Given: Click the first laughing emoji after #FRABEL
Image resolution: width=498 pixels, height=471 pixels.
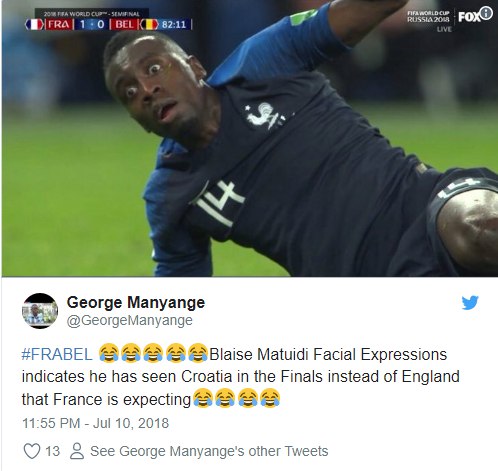Looking at the screenshot, I should pyautogui.click(x=109, y=353).
